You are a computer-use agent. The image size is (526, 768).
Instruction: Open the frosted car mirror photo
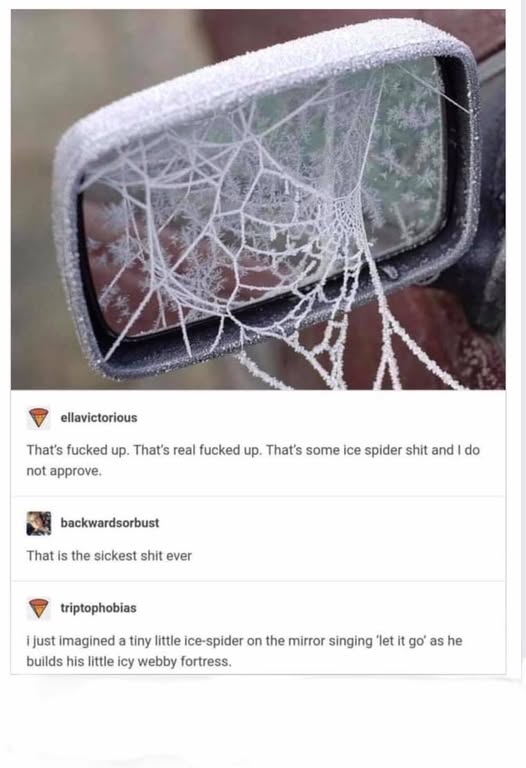258,199
